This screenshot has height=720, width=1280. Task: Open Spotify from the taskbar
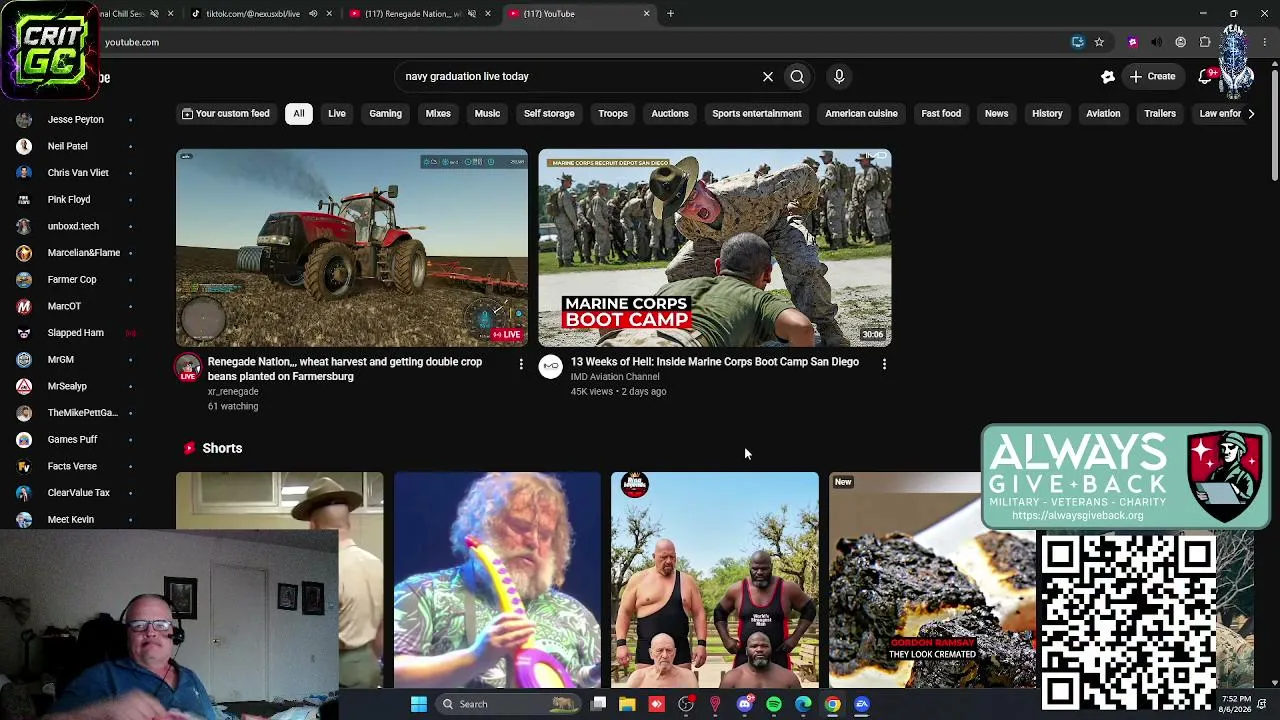[774, 704]
